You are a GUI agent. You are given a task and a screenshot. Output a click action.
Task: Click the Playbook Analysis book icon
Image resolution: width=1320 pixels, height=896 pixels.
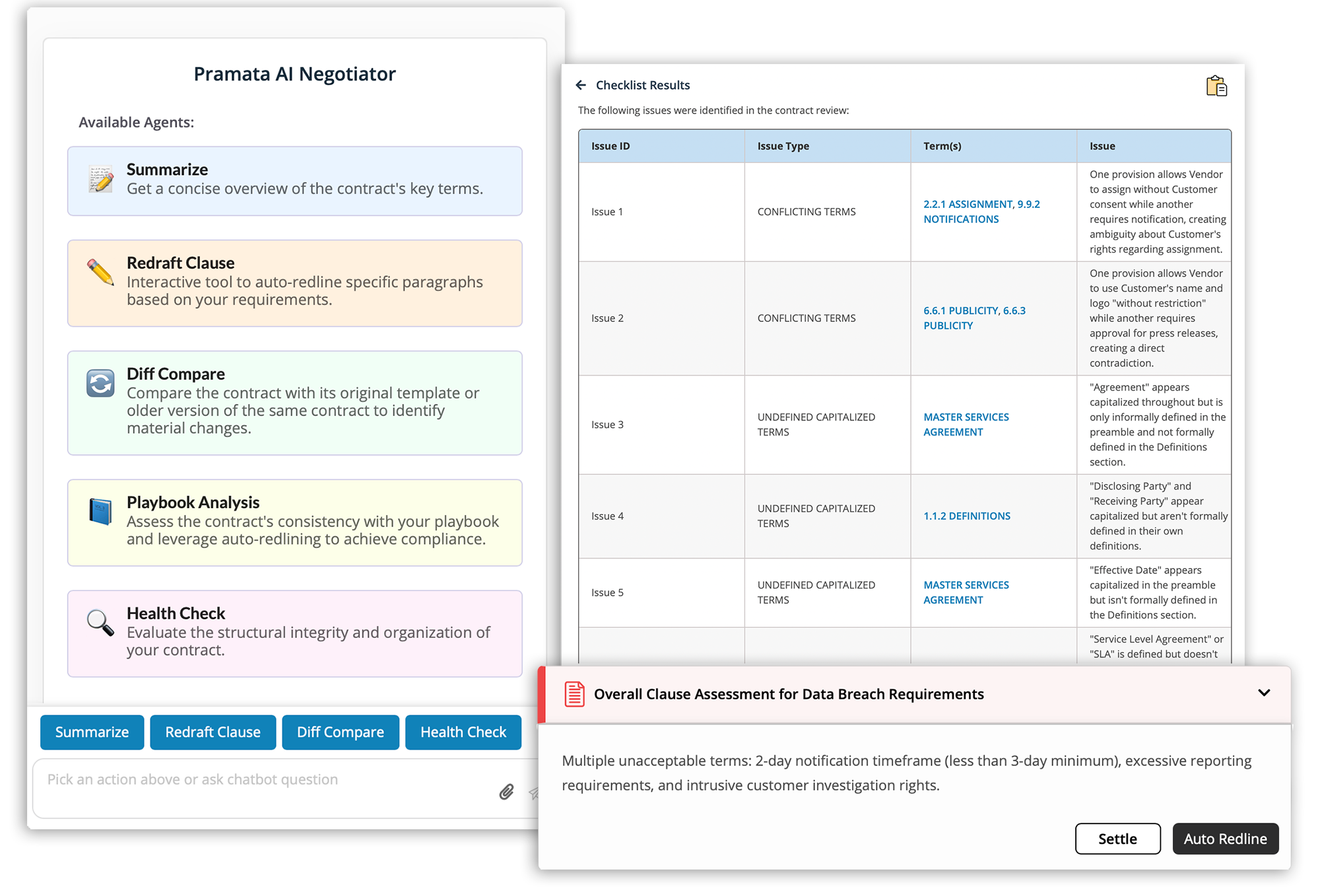(100, 511)
